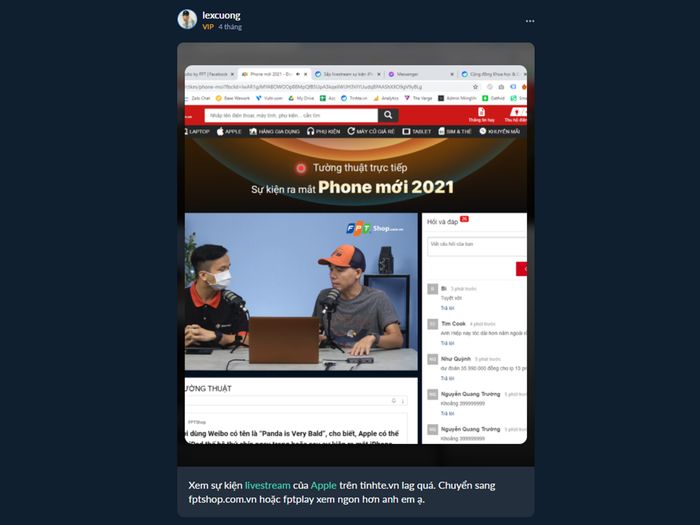700x525 pixels.
Task: Select the APPLE category with apple icon
Action: [x=229, y=131]
